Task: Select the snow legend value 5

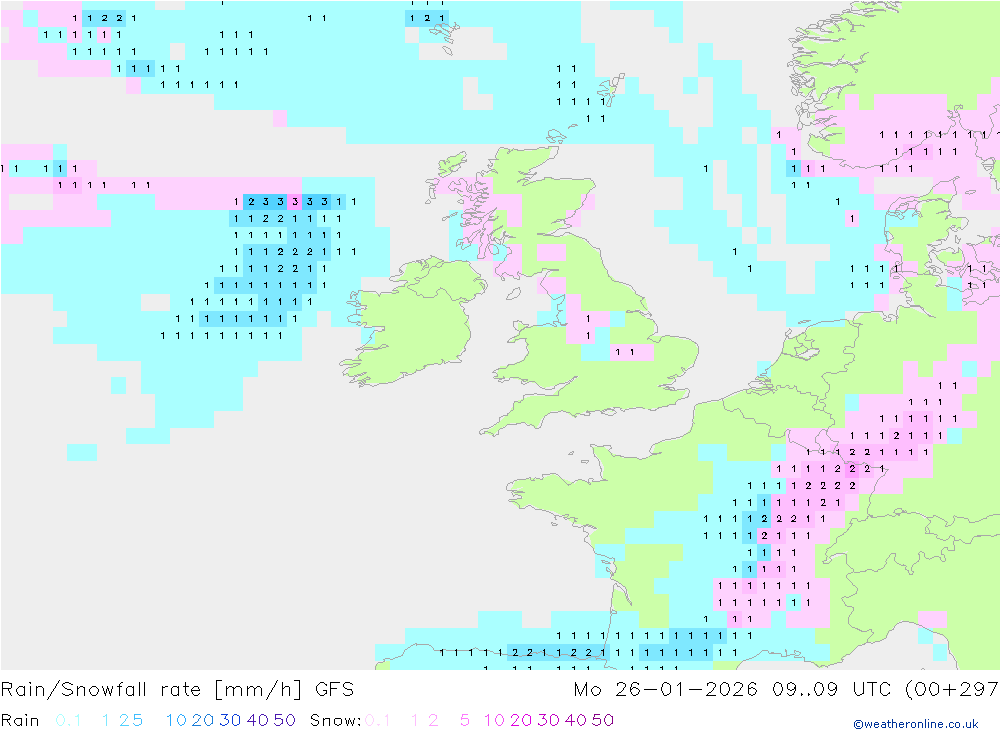Action: pyautogui.click(x=465, y=720)
